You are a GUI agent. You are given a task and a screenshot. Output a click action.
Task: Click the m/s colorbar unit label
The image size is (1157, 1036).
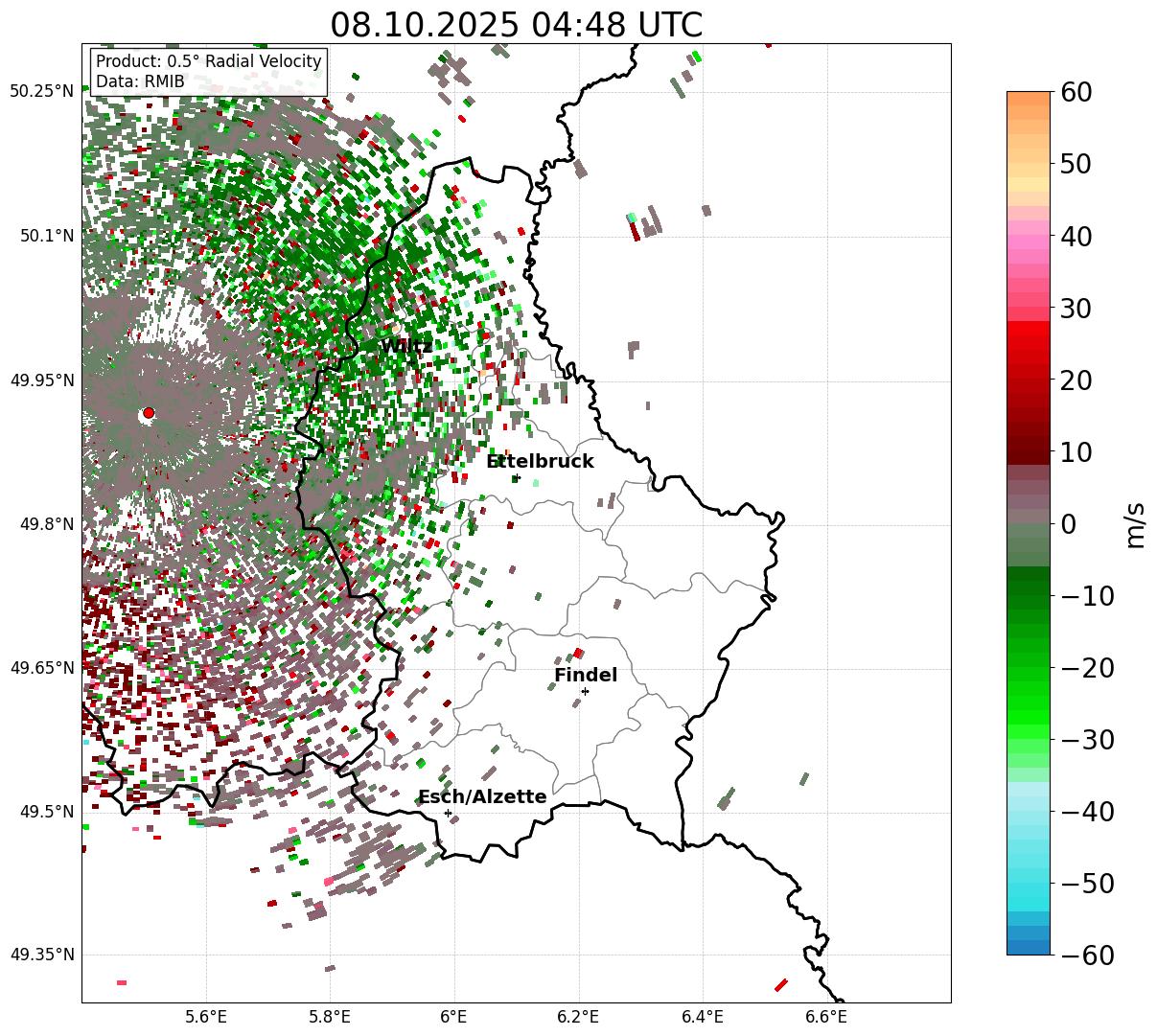(1136, 524)
